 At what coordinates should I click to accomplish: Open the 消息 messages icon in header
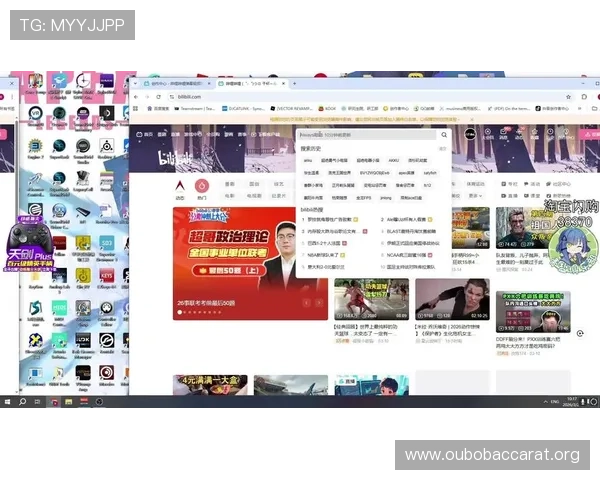504,134
